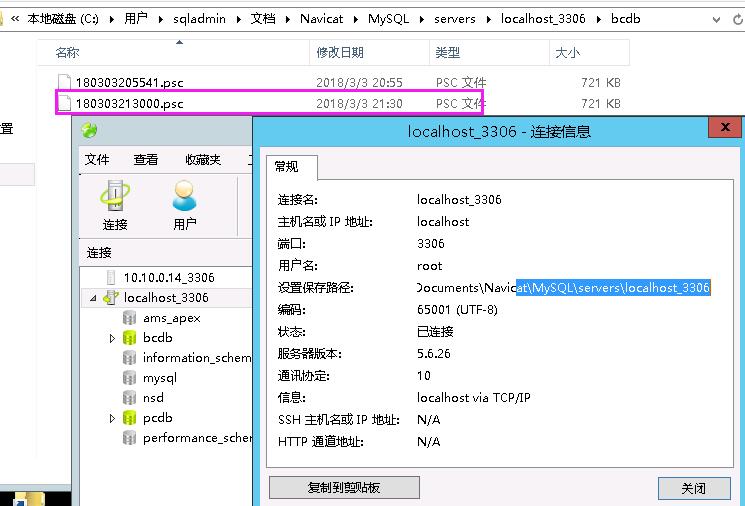Screen dimensions: 745x506
Task: Select the 10.10.0.14_3306 connection icon
Action: pyautogui.click(x=111, y=277)
